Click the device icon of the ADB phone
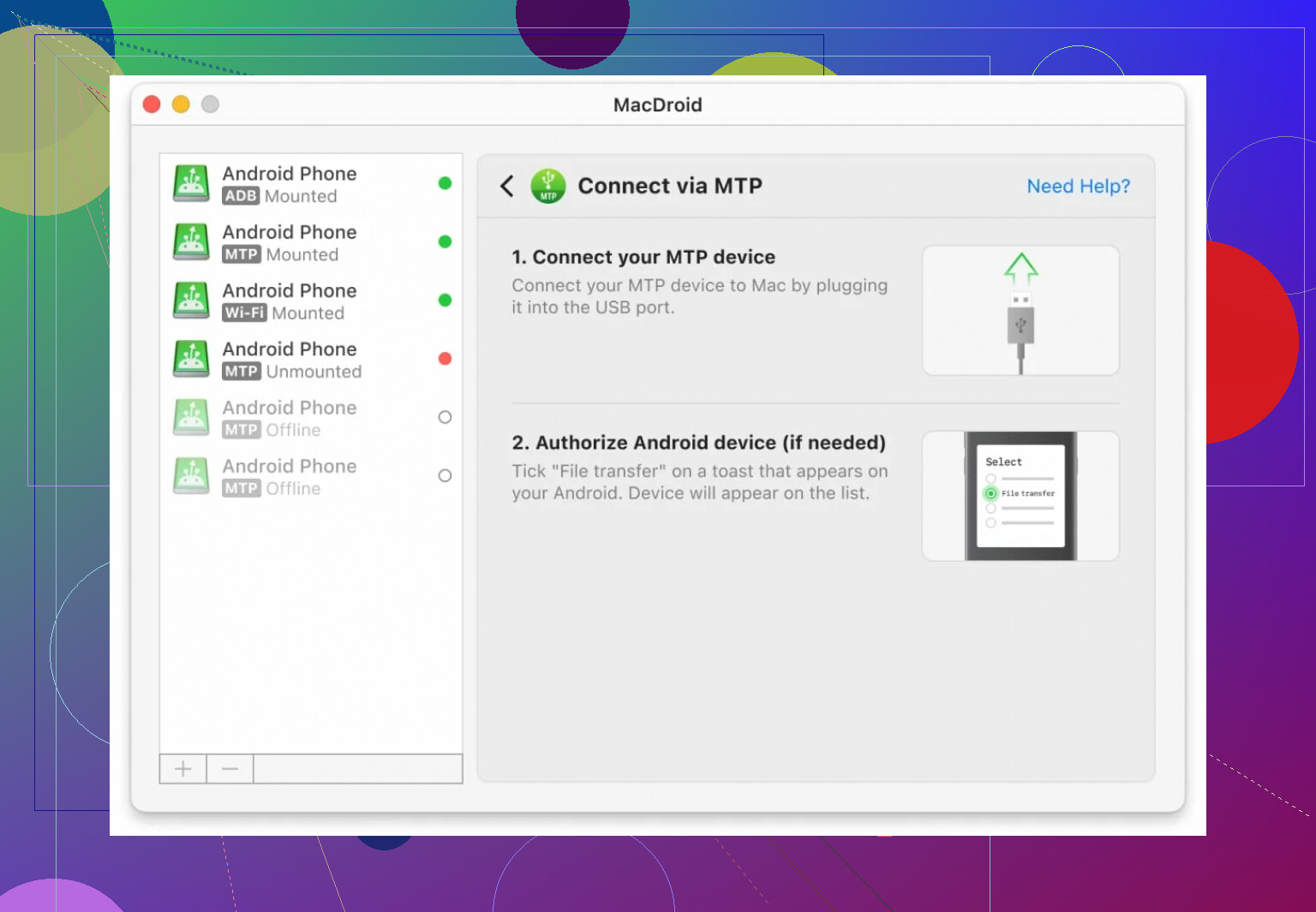 (191, 184)
